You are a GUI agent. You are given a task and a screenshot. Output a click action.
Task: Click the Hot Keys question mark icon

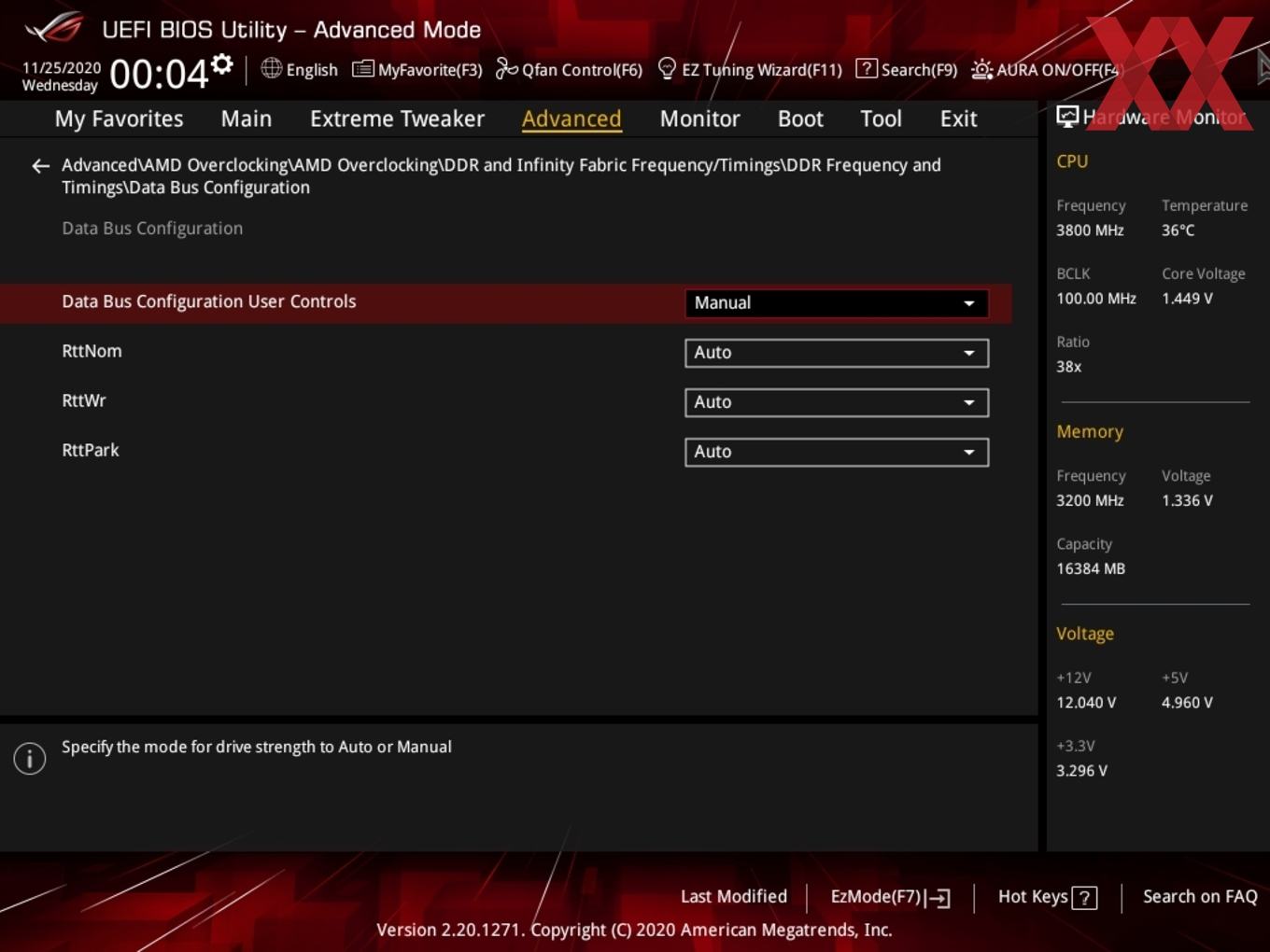tap(1084, 898)
